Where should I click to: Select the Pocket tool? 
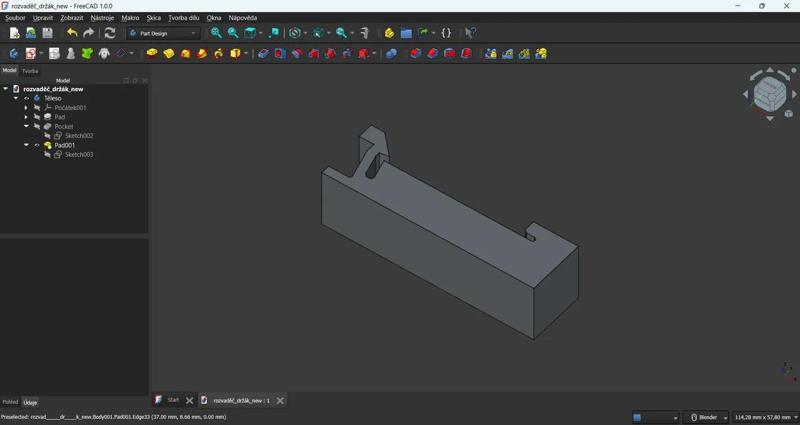coord(263,54)
